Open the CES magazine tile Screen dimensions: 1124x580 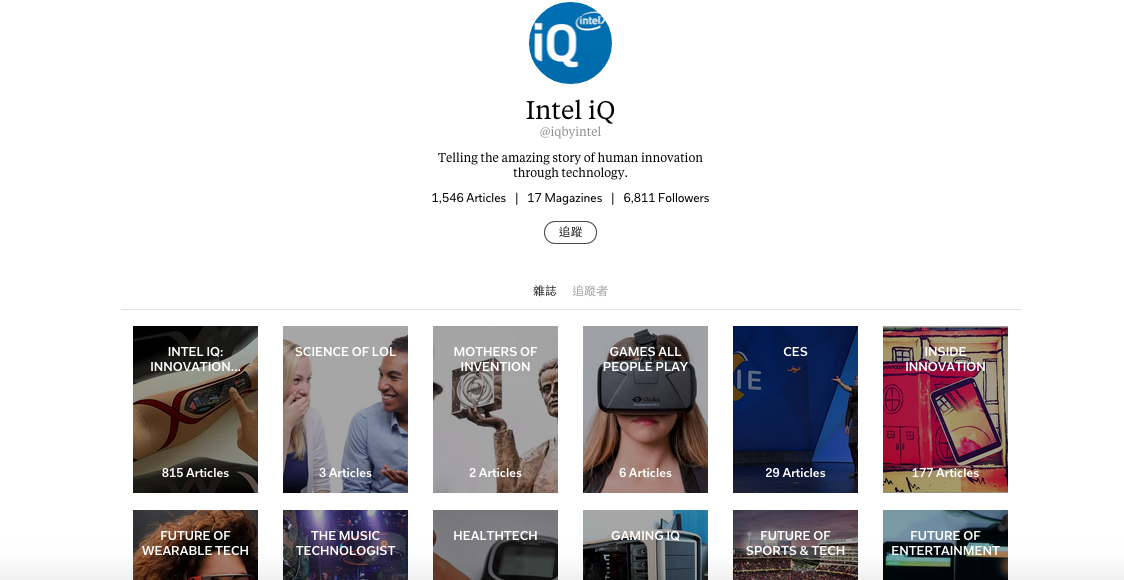(x=795, y=409)
